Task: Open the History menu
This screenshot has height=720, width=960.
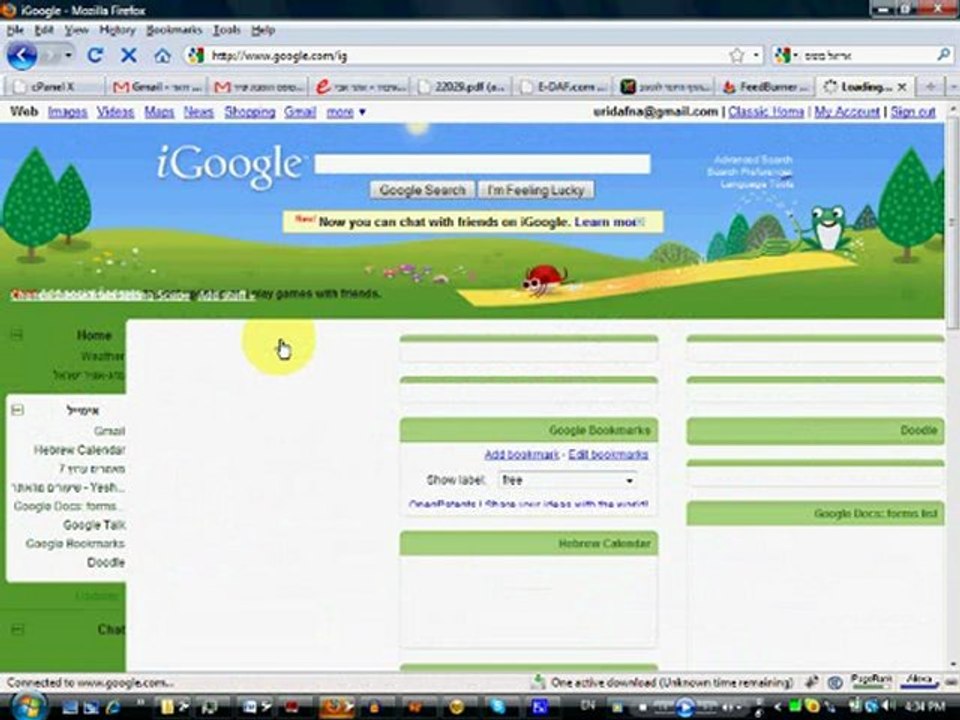Action: [117, 30]
